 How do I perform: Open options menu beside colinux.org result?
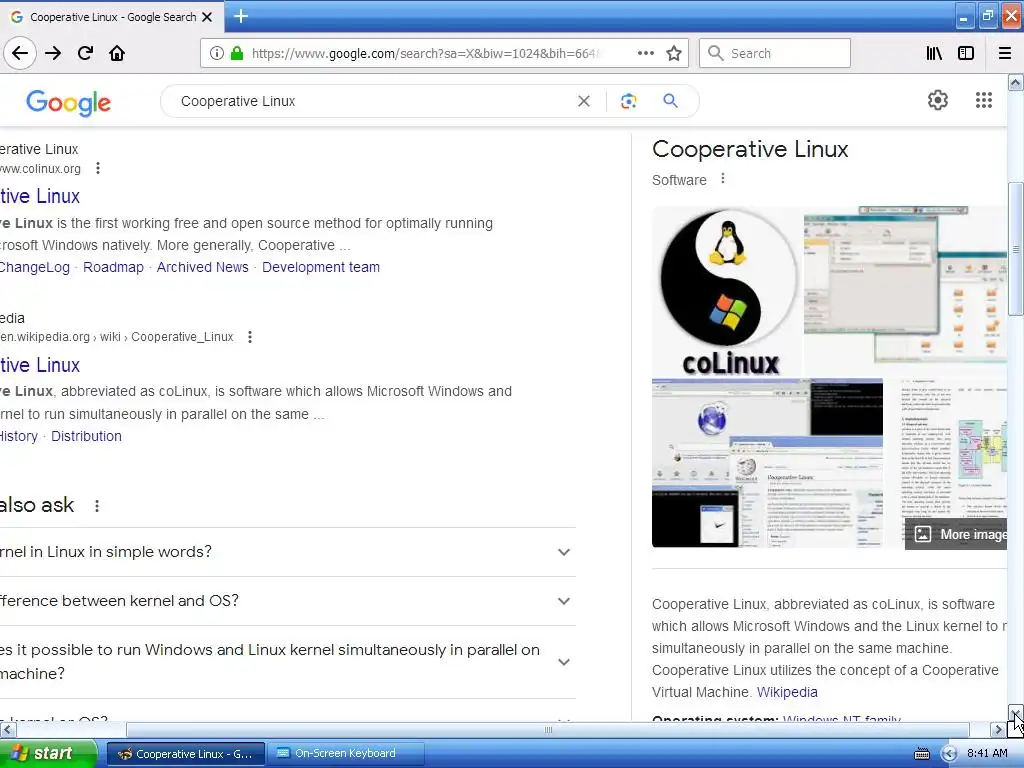click(98, 168)
